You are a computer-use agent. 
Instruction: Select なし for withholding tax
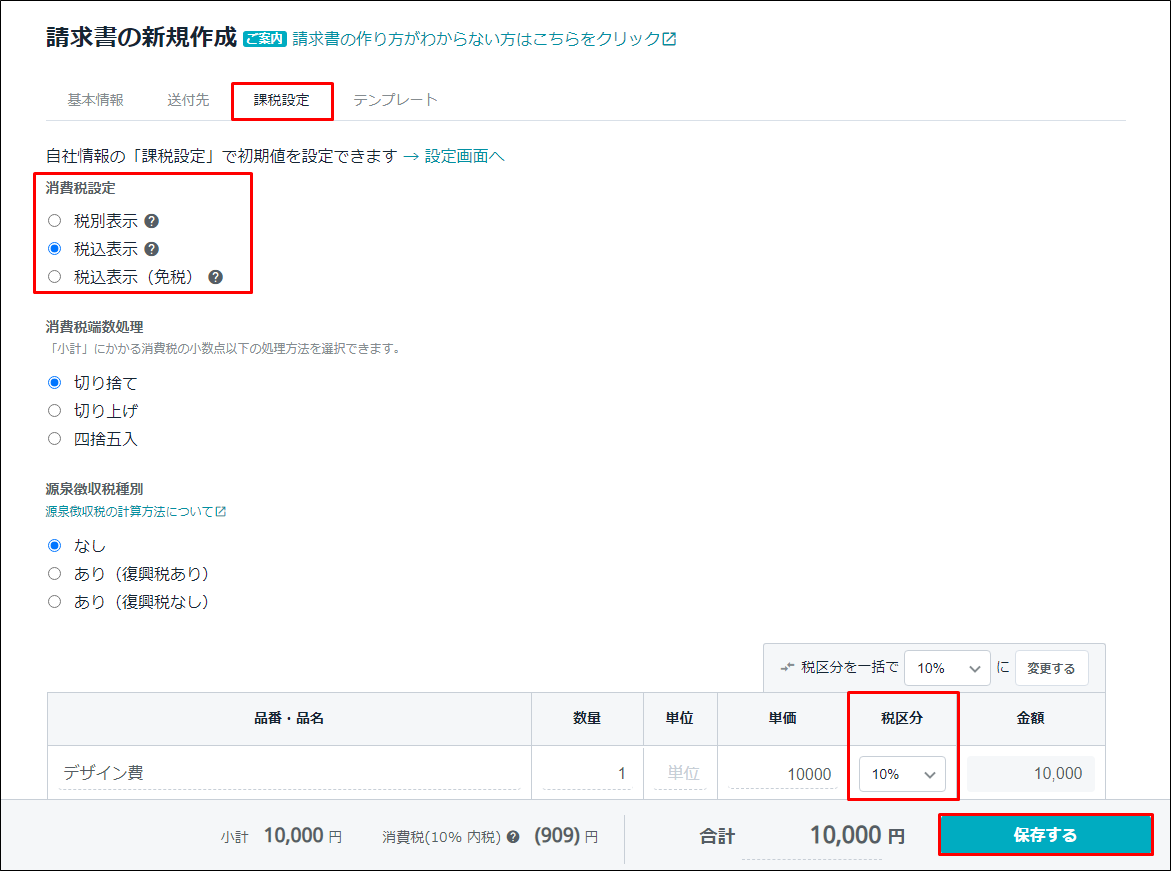pyautogui.click(x=55, y=545)
